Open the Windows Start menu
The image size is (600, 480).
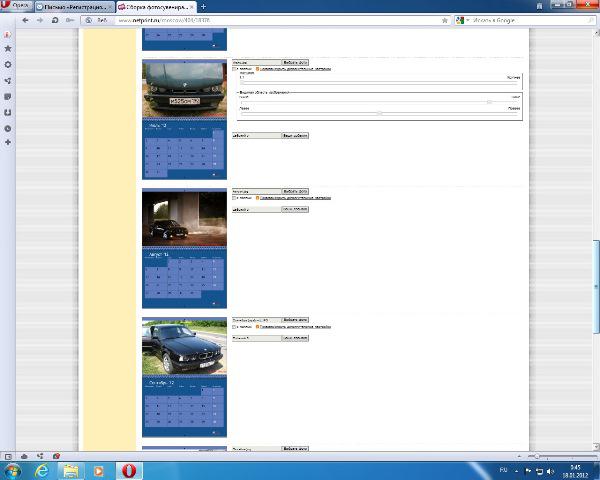pos(12,471)
